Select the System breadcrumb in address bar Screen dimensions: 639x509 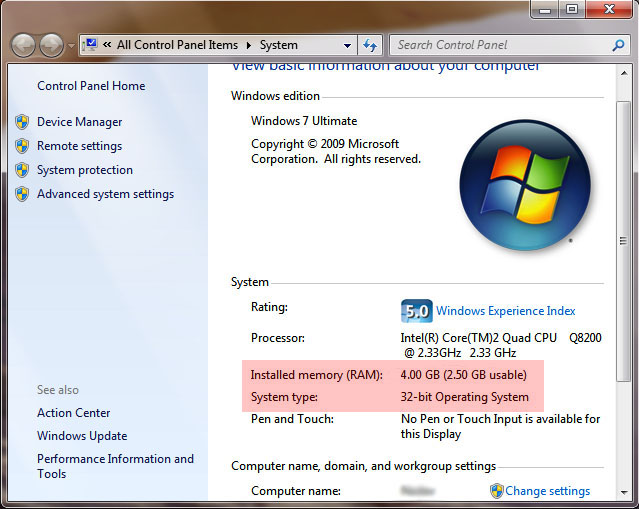279,45
